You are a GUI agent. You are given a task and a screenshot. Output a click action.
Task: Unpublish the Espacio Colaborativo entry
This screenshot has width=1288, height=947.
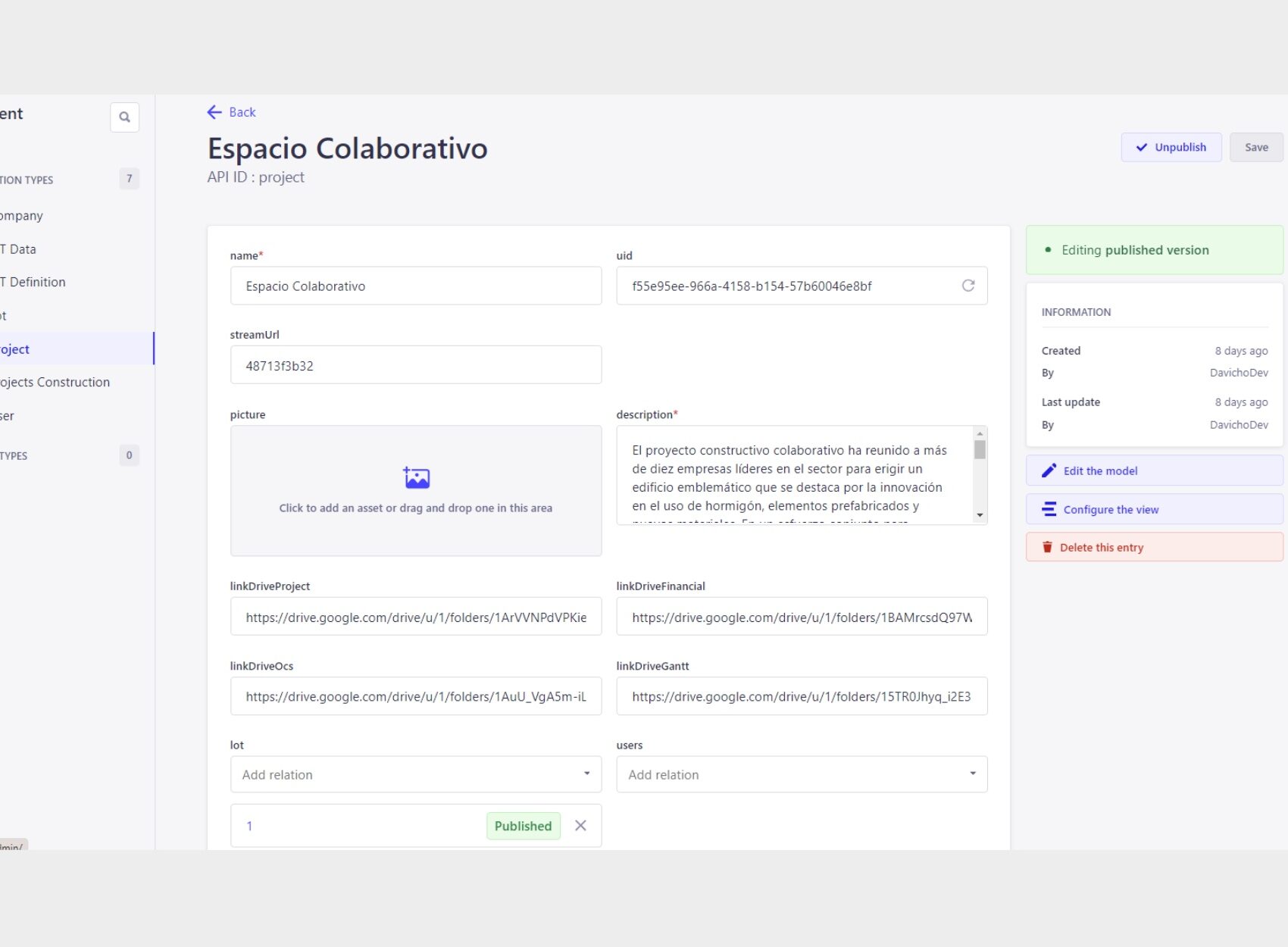pos(1171,147)
